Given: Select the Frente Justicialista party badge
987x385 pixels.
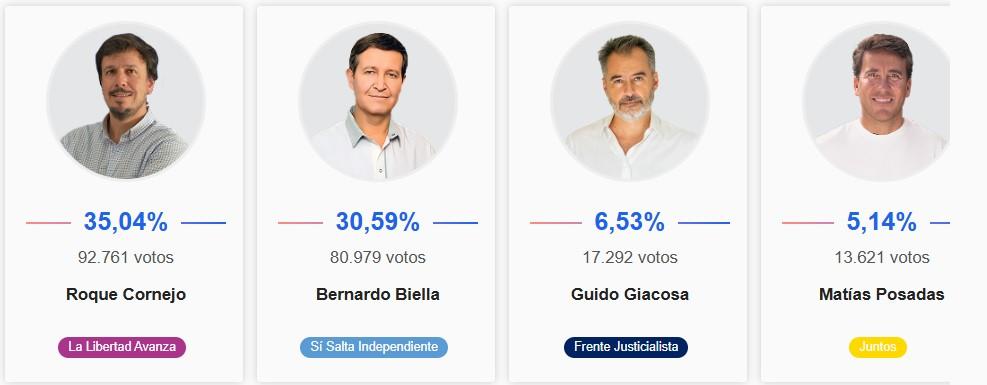Looking at the screenshot, I should click(626, 347).
